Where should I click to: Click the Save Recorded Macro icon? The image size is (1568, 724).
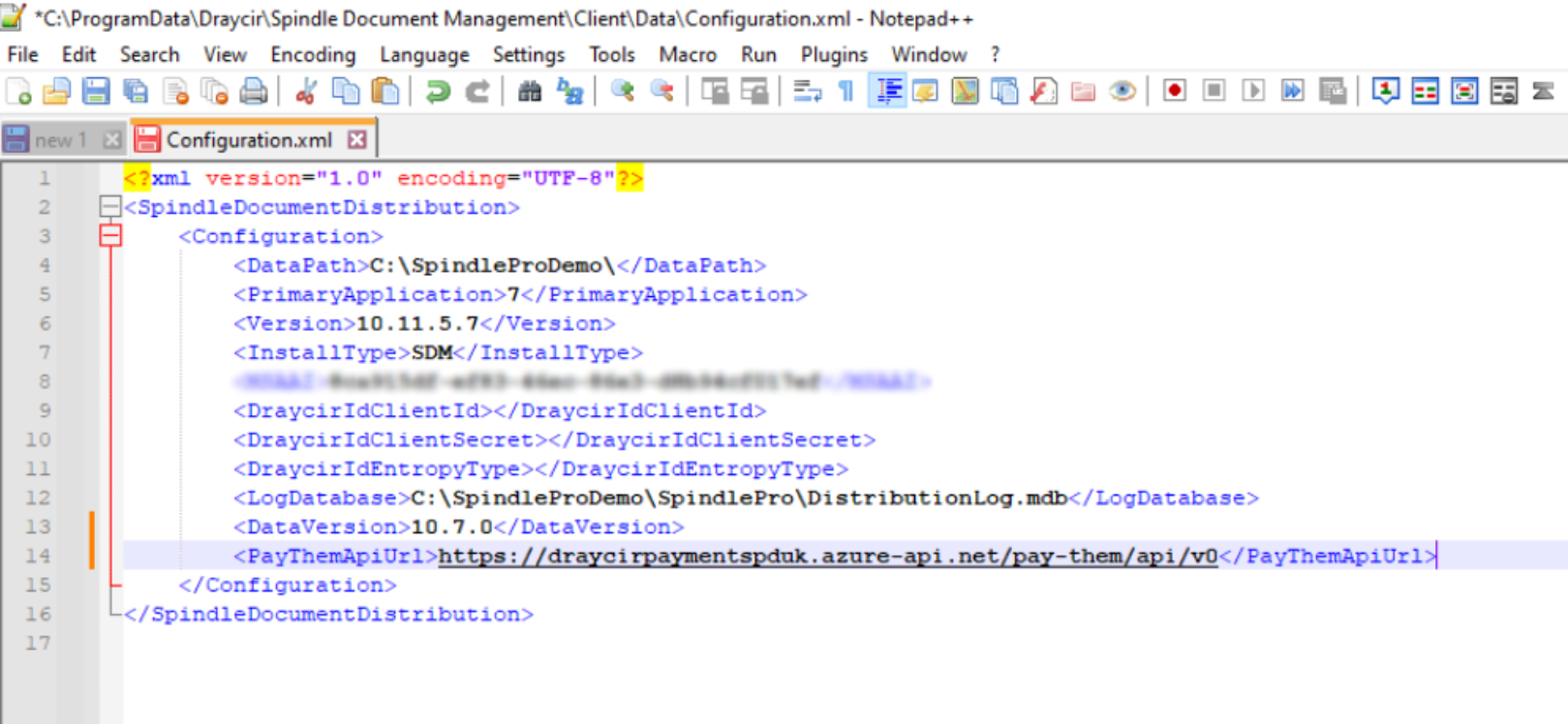click(x=1333, y=91)
